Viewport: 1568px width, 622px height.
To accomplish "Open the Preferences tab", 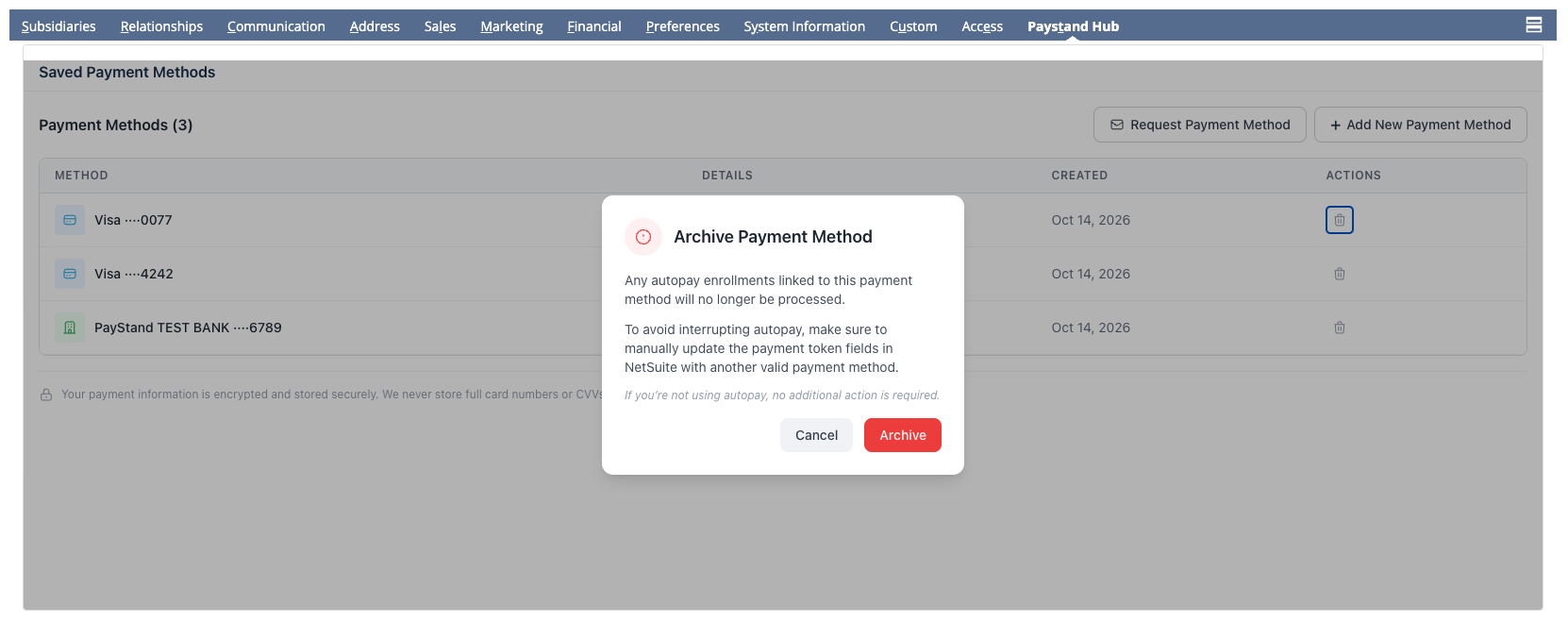I will tap(683, 26).
